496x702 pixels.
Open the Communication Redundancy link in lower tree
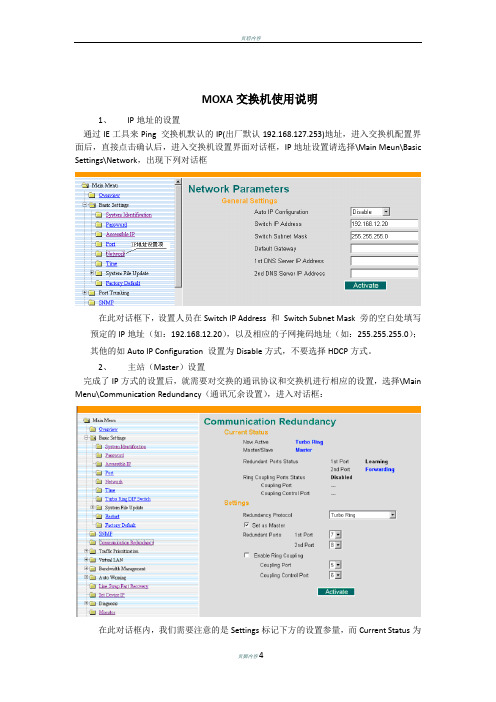pyautogui.click(x=126, y=543)
